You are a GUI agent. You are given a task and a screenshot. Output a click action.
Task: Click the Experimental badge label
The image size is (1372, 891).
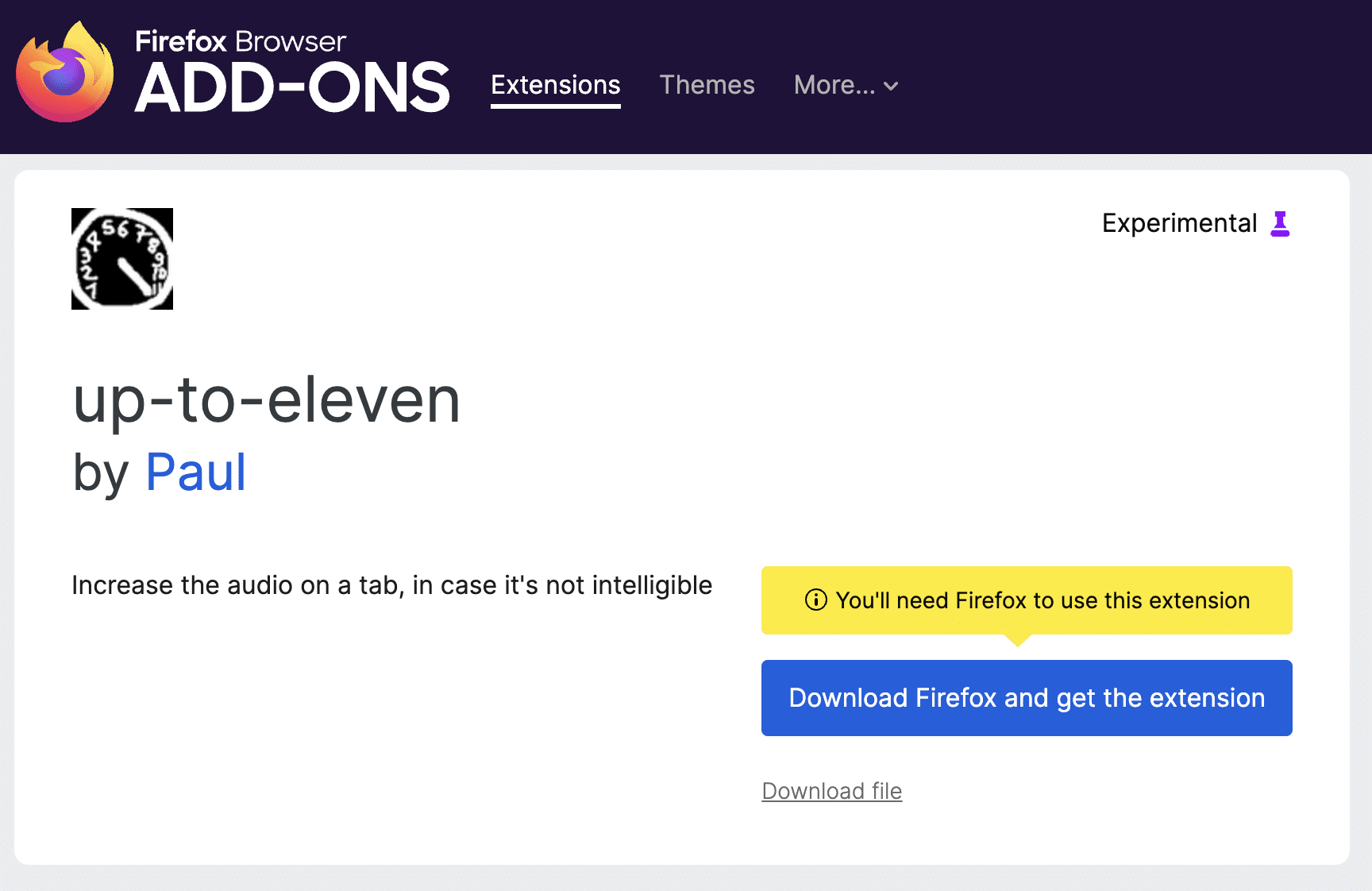click(1179, 223)
